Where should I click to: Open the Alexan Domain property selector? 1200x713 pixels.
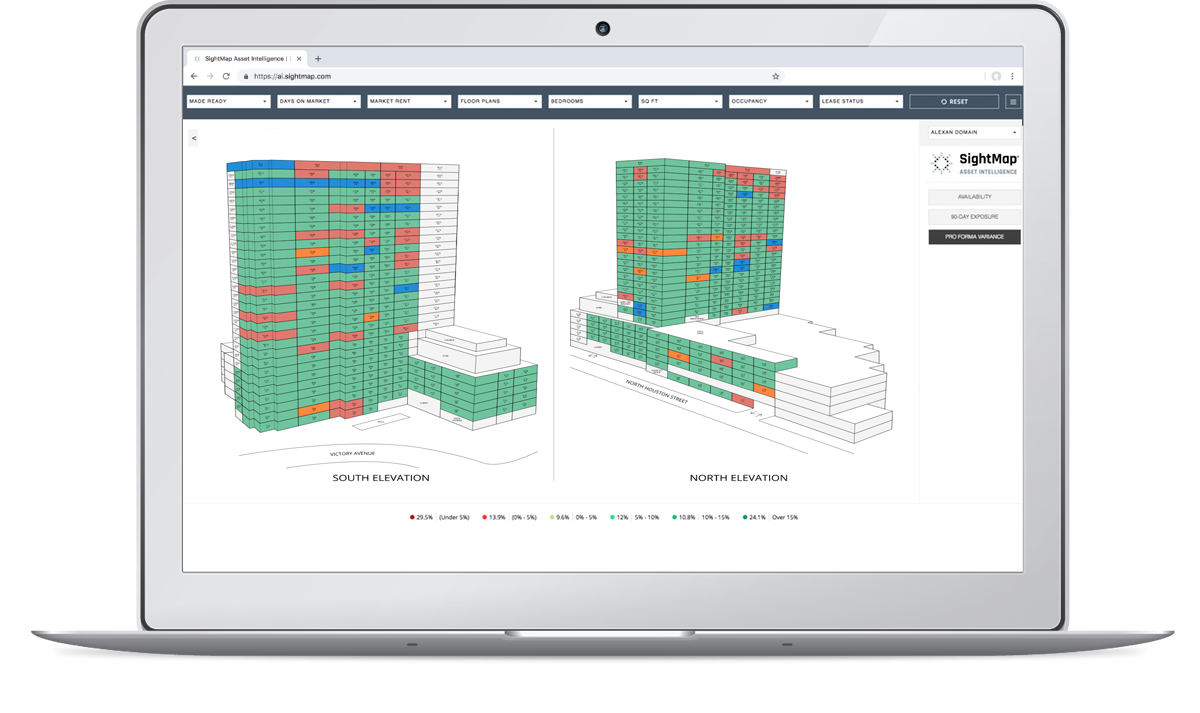[x=973, y=132]
